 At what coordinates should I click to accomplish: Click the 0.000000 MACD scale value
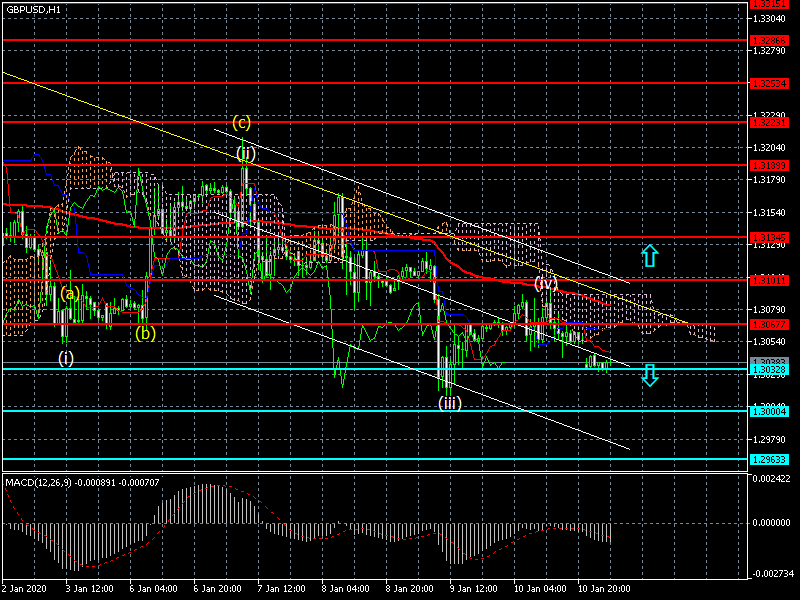(x=771, y=523)
